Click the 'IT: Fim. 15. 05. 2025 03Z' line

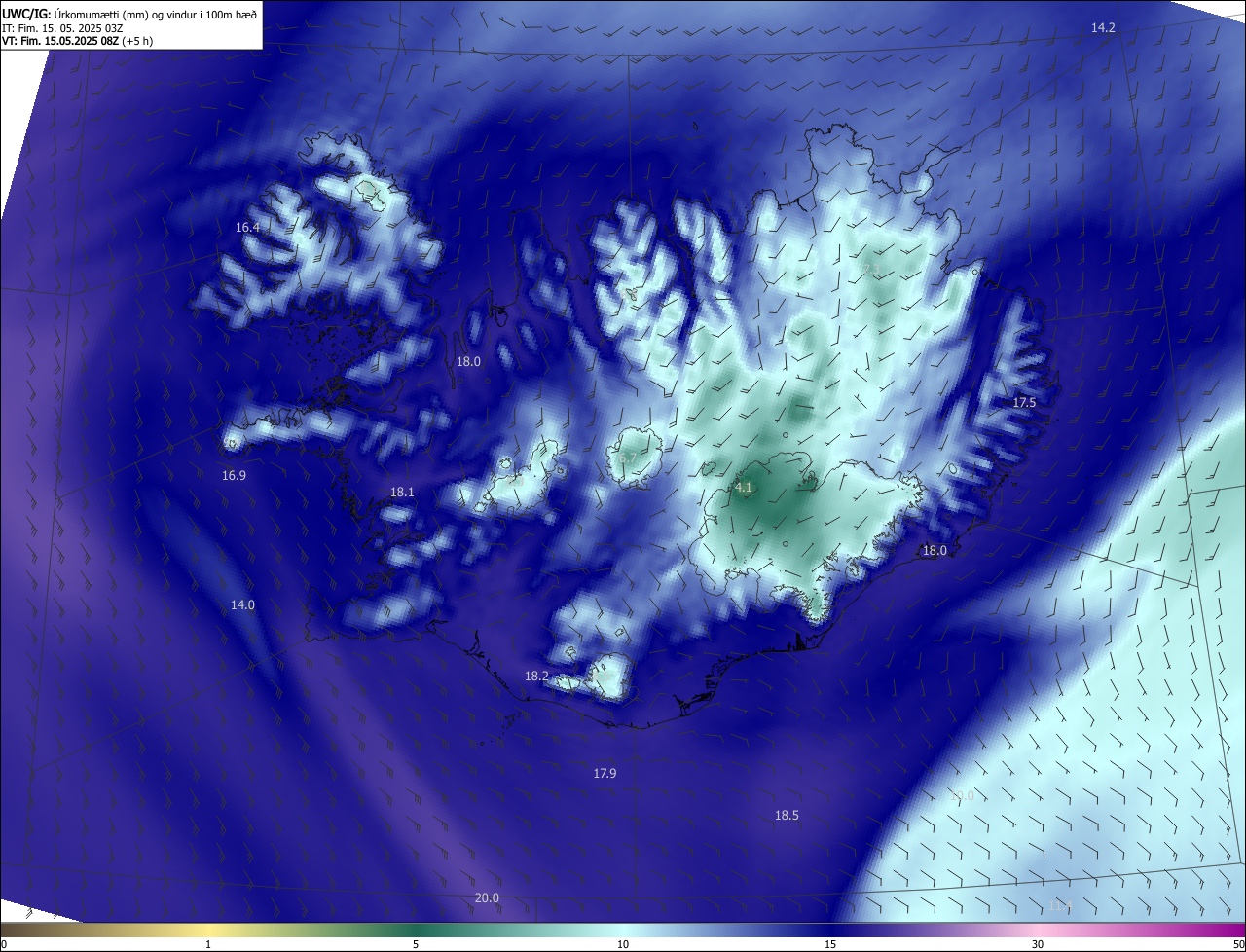(62, 28)
